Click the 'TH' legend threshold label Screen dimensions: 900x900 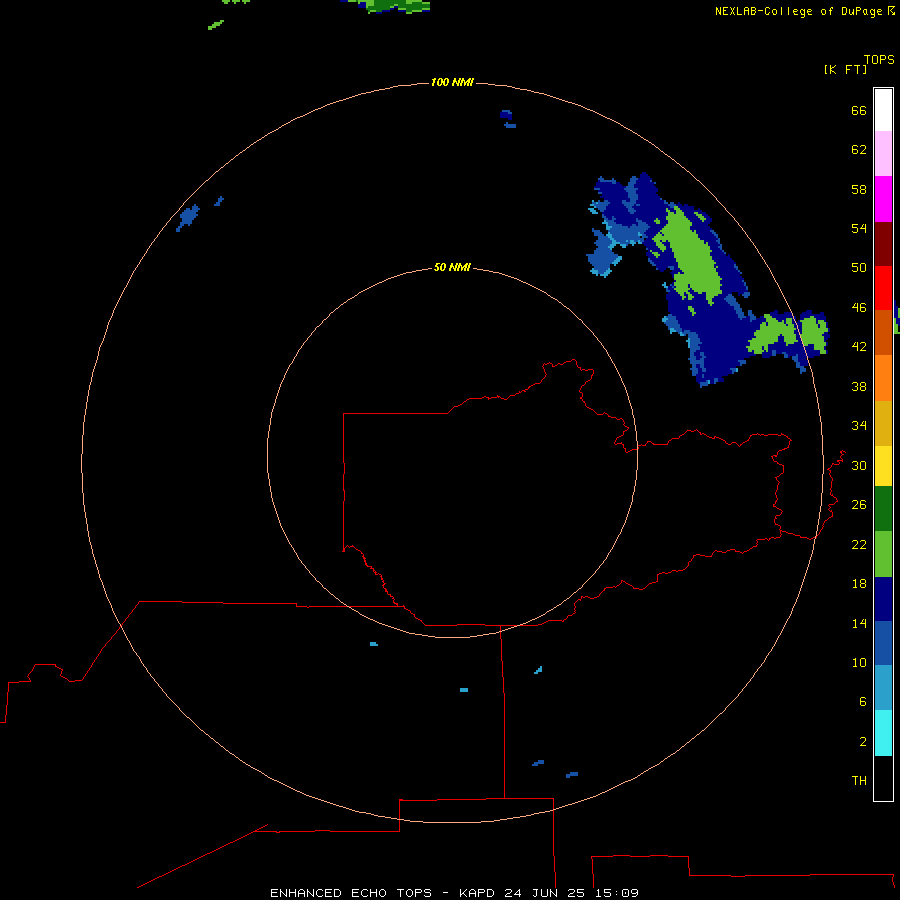pos(859,780)
